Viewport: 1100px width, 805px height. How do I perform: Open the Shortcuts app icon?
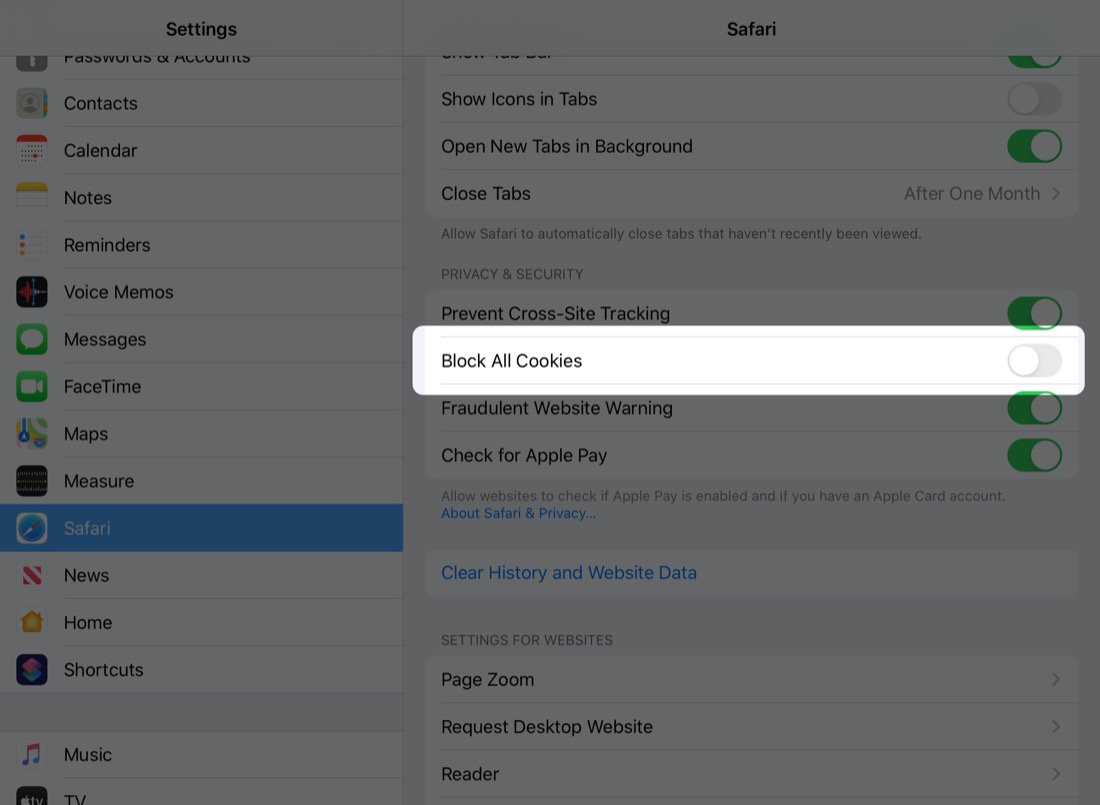(x=31, y=669)
